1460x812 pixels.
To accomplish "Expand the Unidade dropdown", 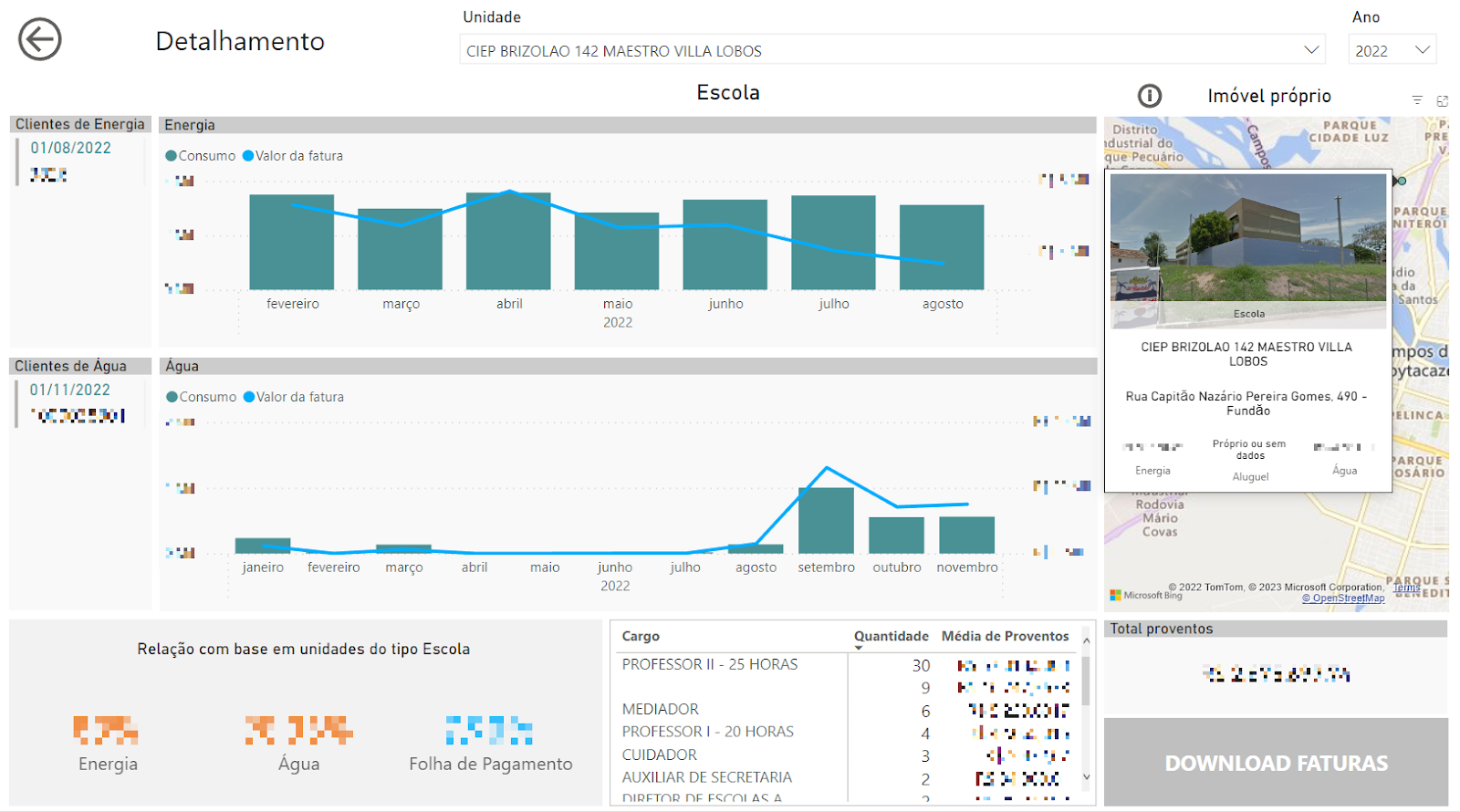I will pyautogui.click(x=1311, y=50).
